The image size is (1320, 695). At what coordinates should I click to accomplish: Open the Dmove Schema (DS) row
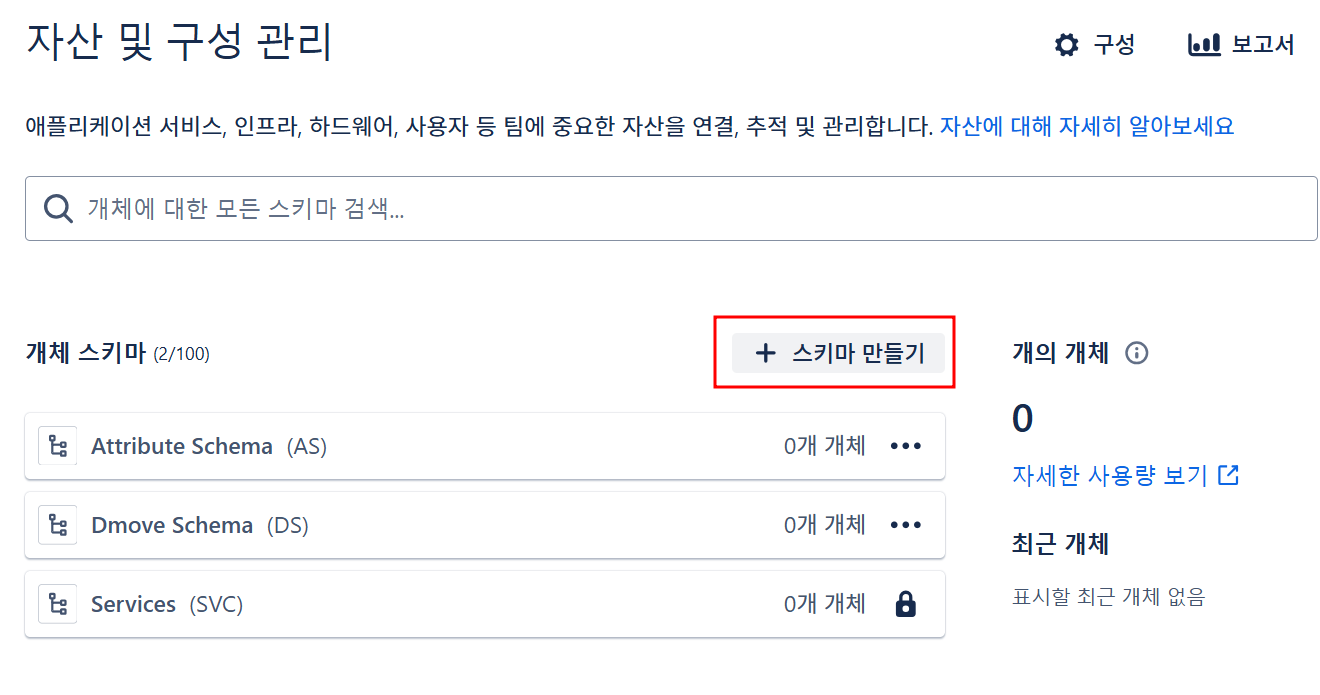point(485,525)
